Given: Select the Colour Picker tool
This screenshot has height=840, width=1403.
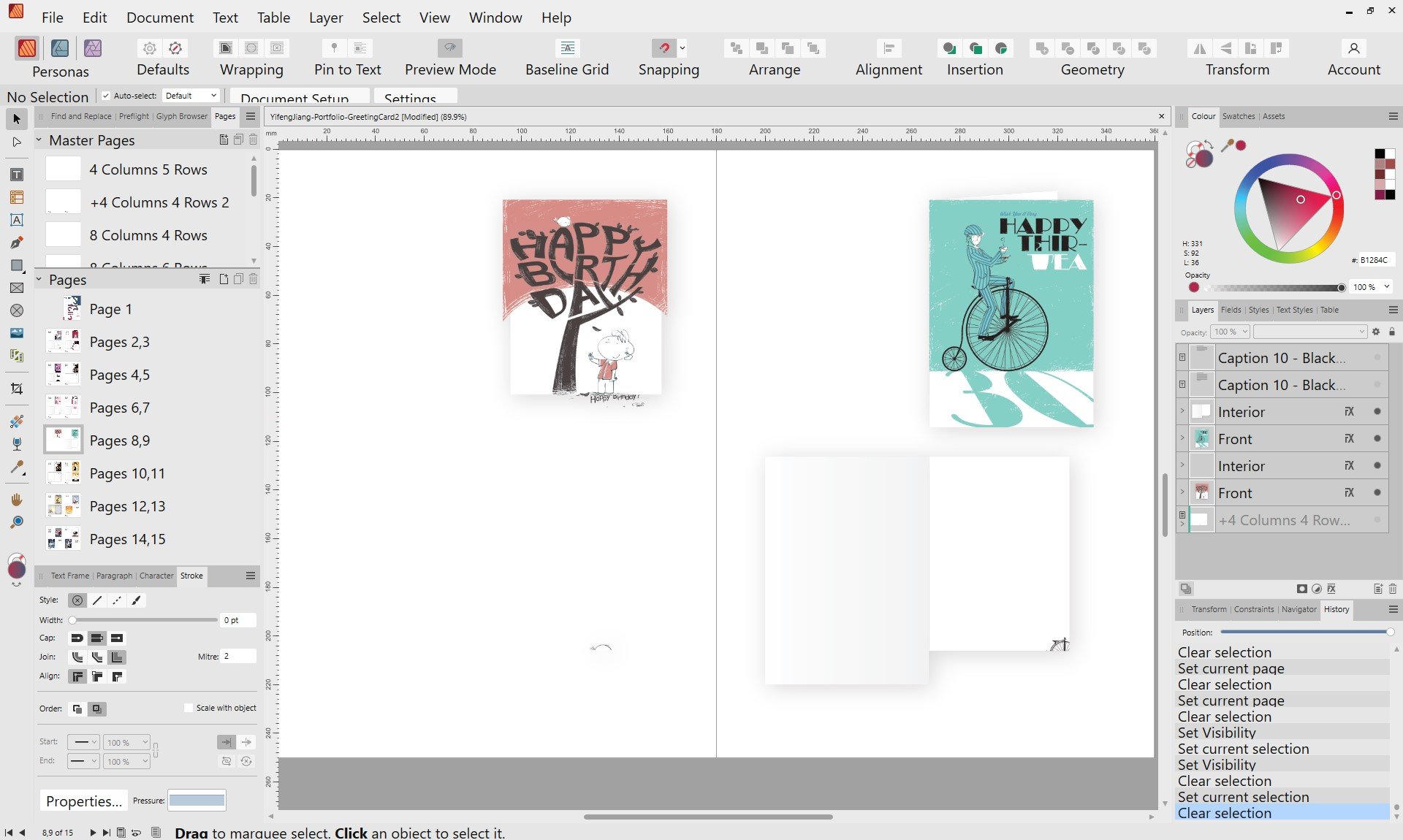Looking at the screenshot, I should click(x=17, y=467).
